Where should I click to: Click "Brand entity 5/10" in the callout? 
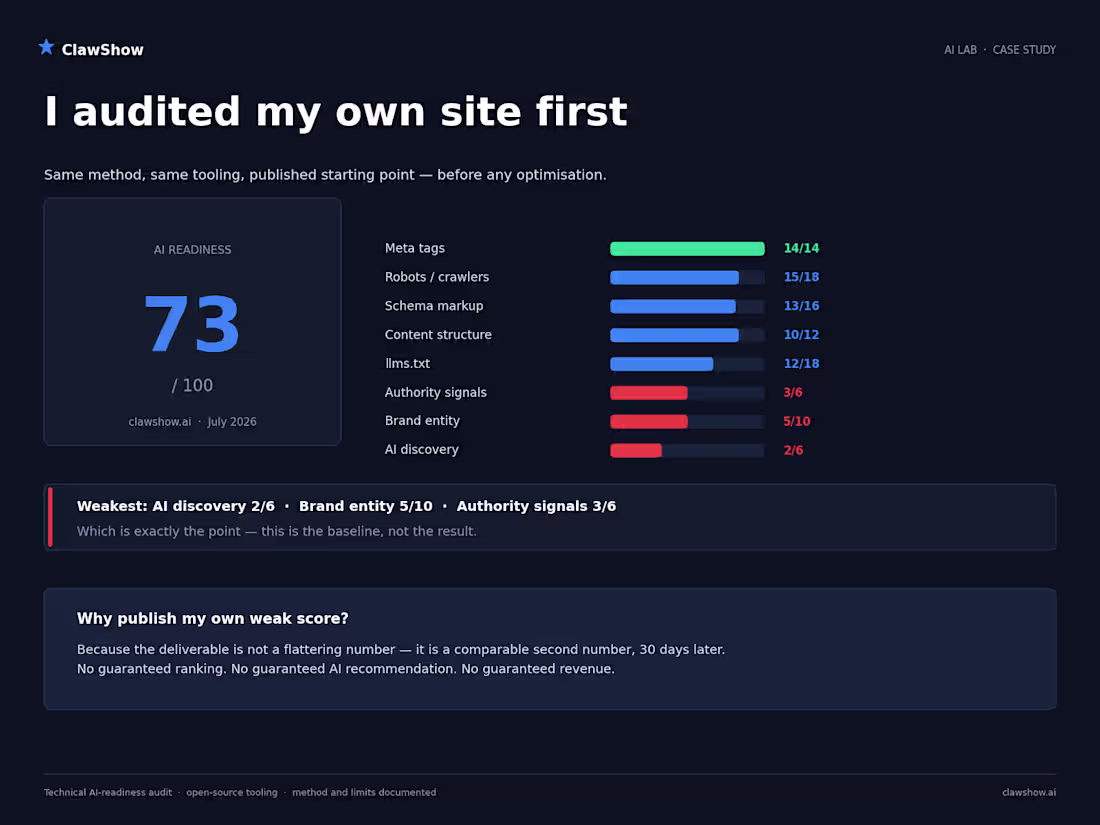[365, 507]
